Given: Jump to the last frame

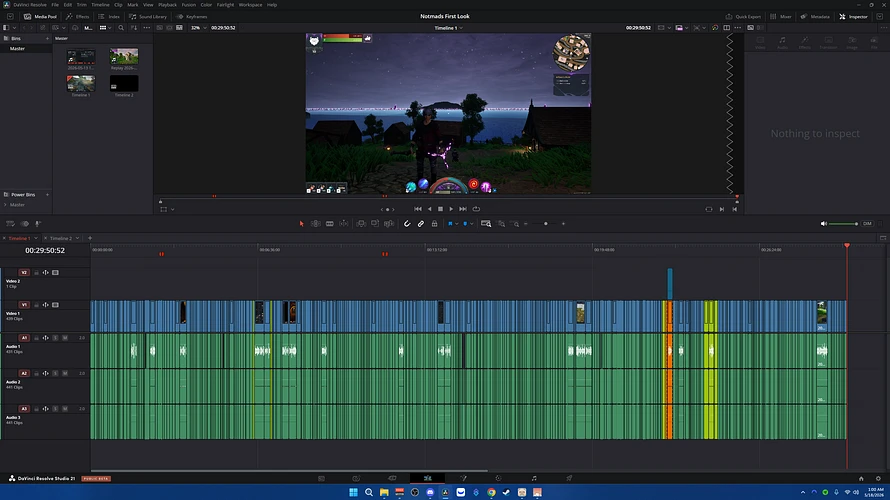Looking at the screenshot, I should pos(463,209).
